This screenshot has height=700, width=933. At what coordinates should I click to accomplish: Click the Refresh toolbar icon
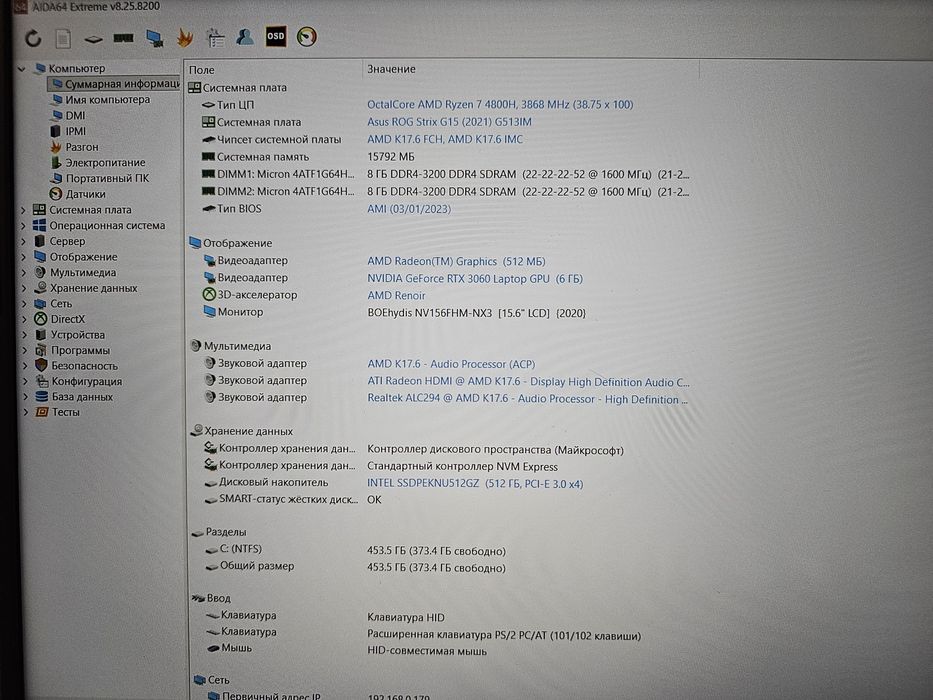pyautogui.click(x=33, y=39)
